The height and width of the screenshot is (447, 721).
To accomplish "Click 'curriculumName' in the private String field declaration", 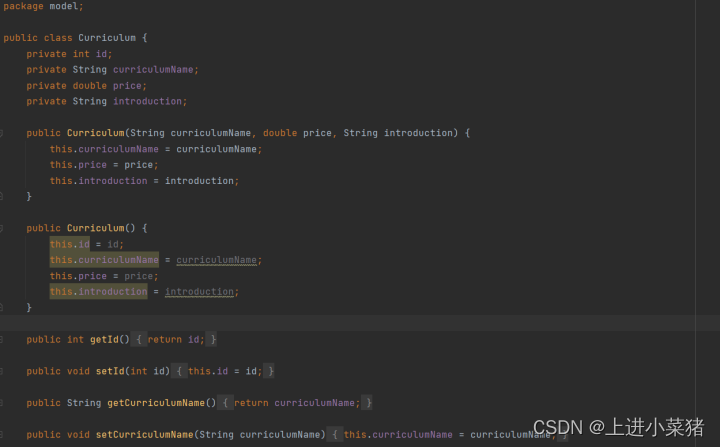I will [x=153, y=69].
